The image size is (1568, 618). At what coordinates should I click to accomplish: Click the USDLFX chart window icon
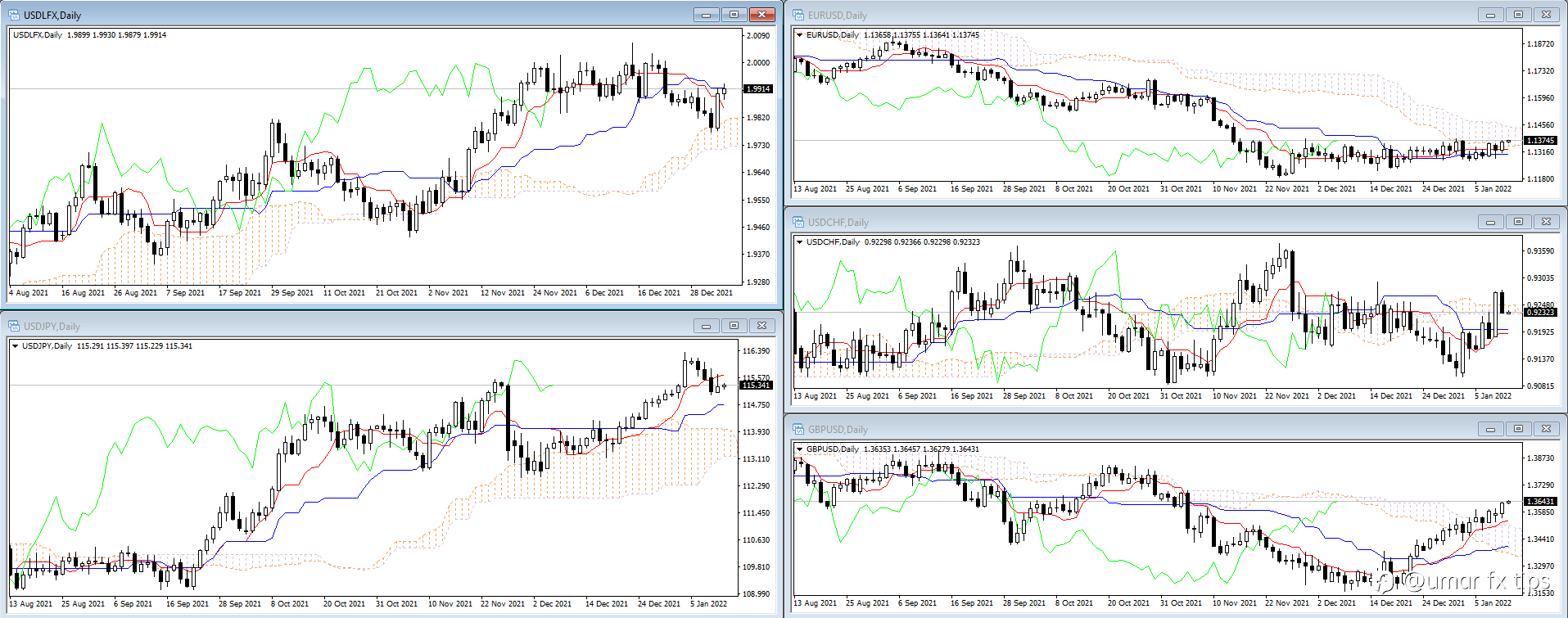[14, 15]
